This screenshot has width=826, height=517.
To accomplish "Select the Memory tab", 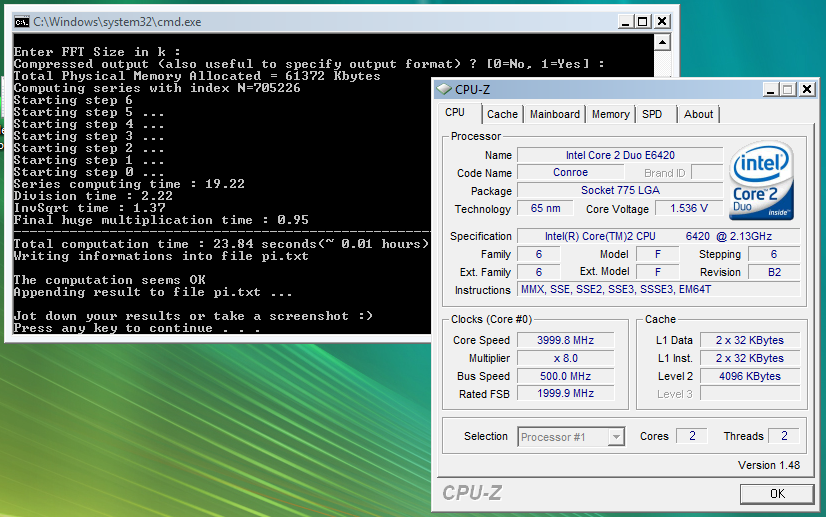I will tap(610, 114).
